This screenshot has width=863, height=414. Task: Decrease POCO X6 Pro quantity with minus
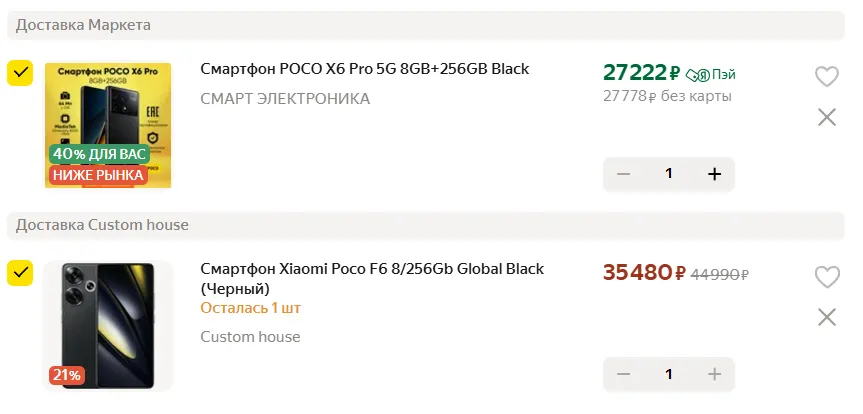624,174
